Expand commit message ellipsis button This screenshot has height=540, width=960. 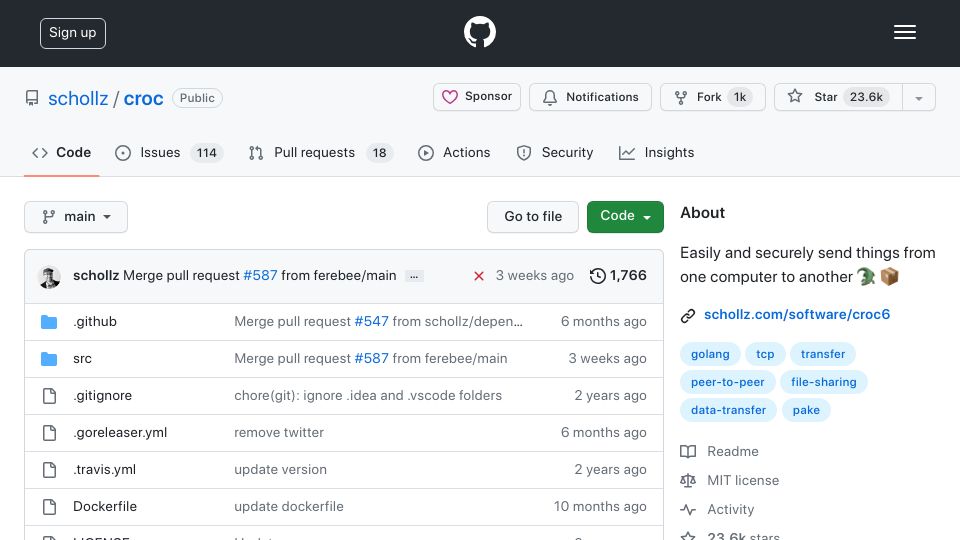[414, 276]
